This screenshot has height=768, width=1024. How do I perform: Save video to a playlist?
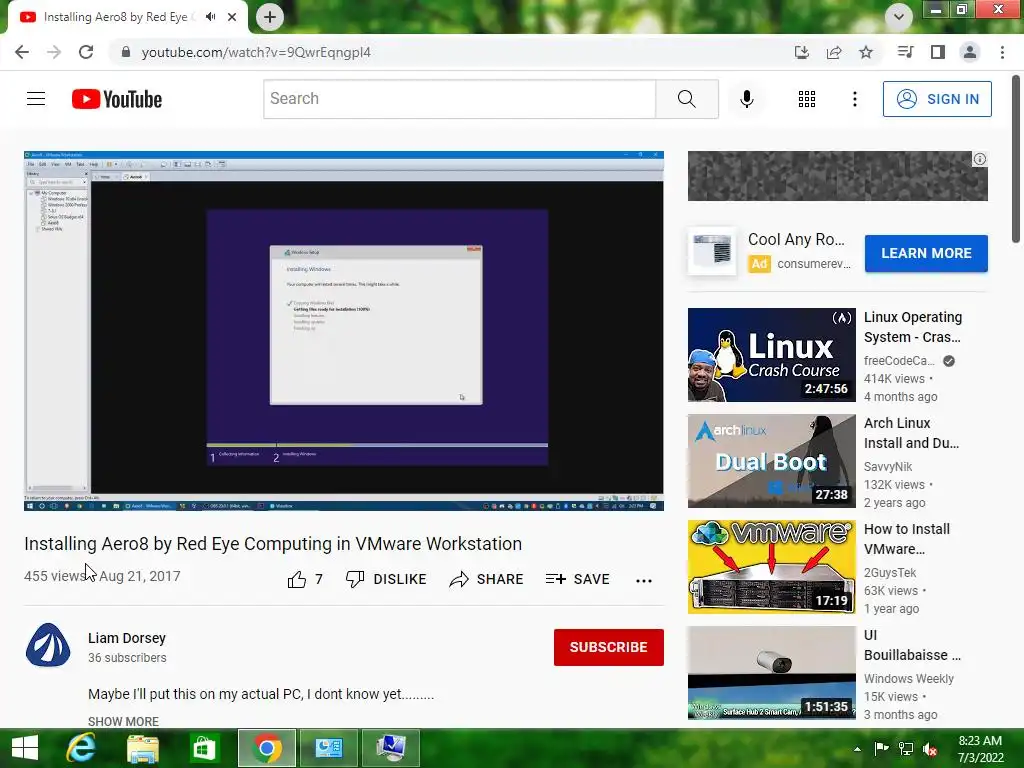click(577, 579)
